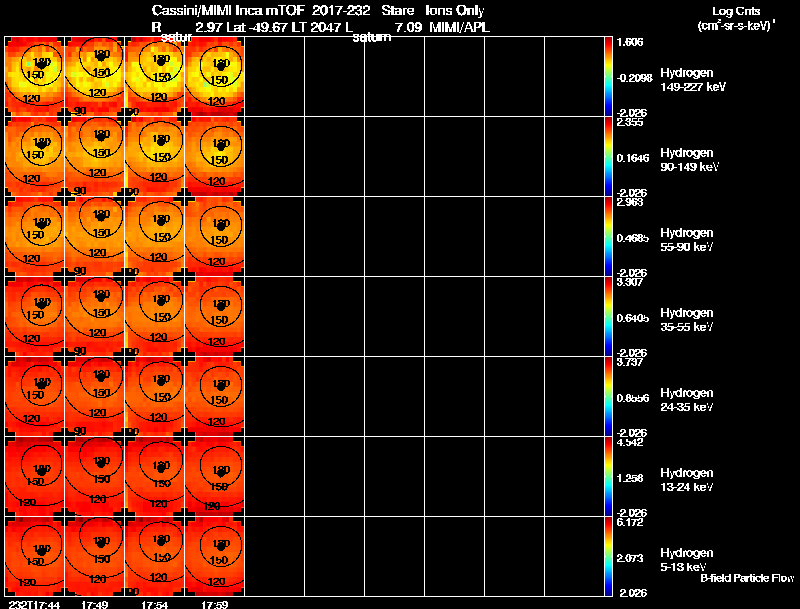Click the 'Hydrogen 90-149 keV' label
Image resolution: width=800 pixels, height=609 pixels.
click(690, 160)
